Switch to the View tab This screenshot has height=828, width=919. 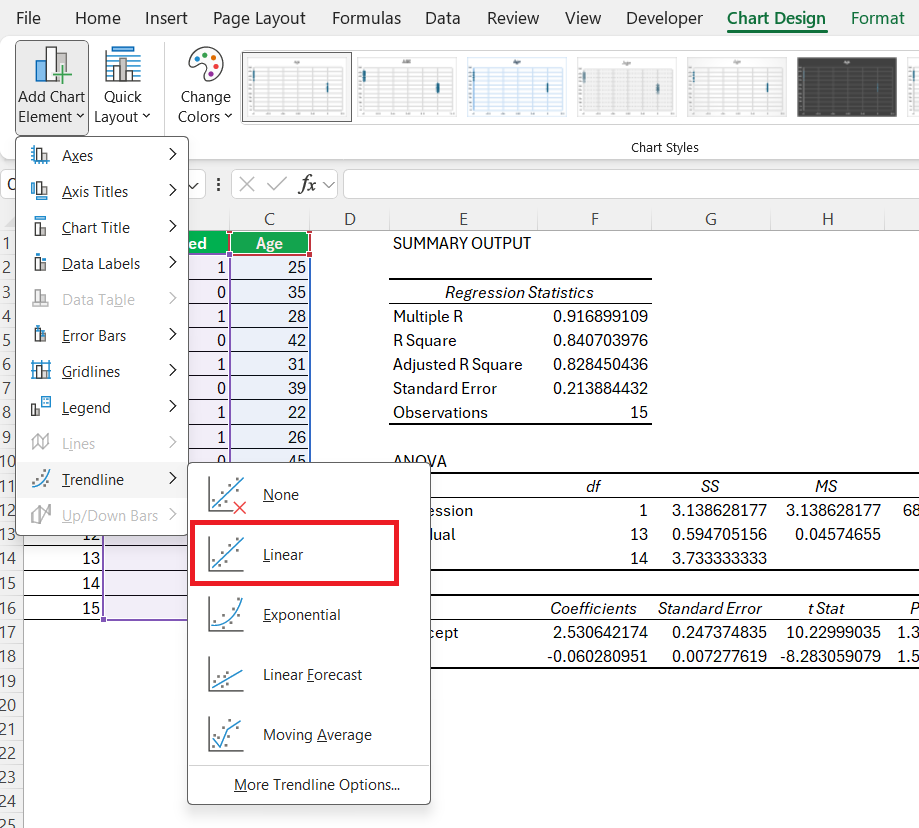pyautogui.click(x=583, y=18)
